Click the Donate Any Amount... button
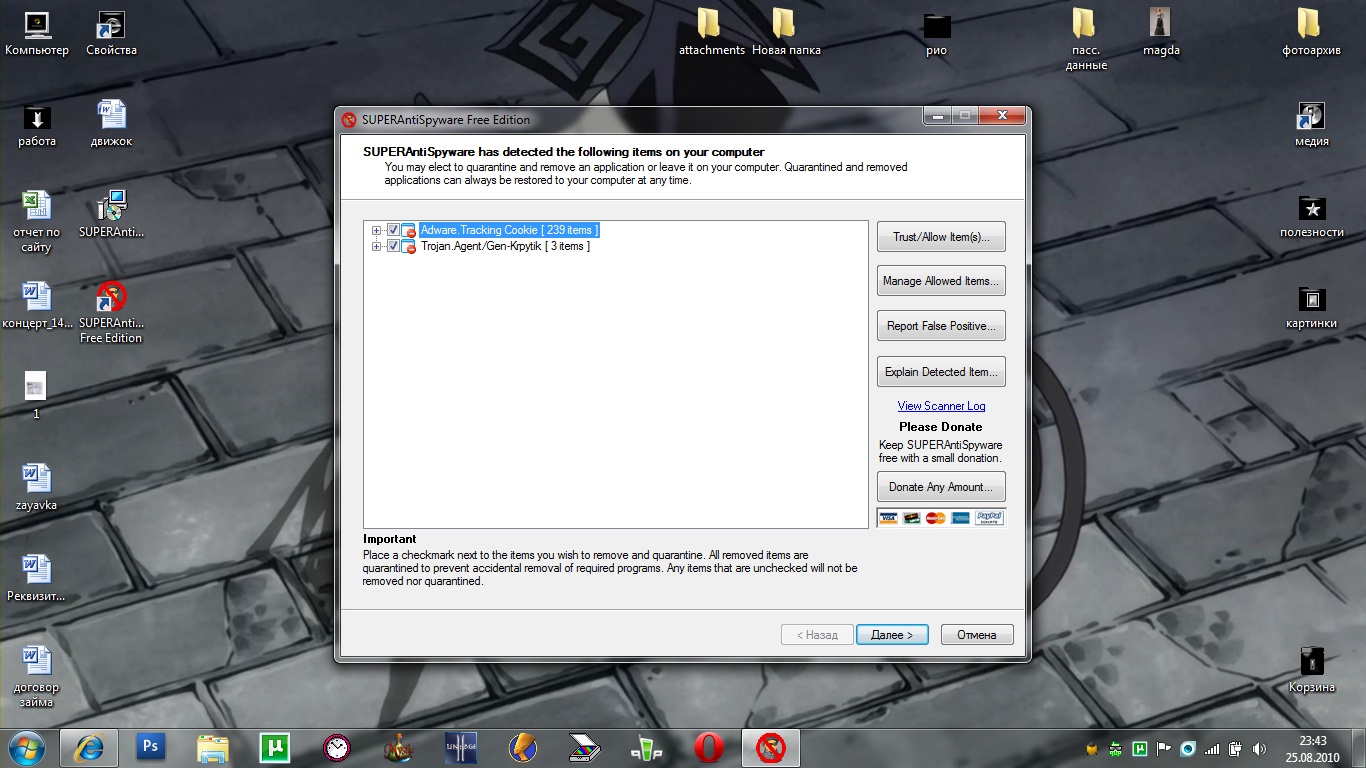The width and height of the screenshot is (1366, 768). (941, 487)
